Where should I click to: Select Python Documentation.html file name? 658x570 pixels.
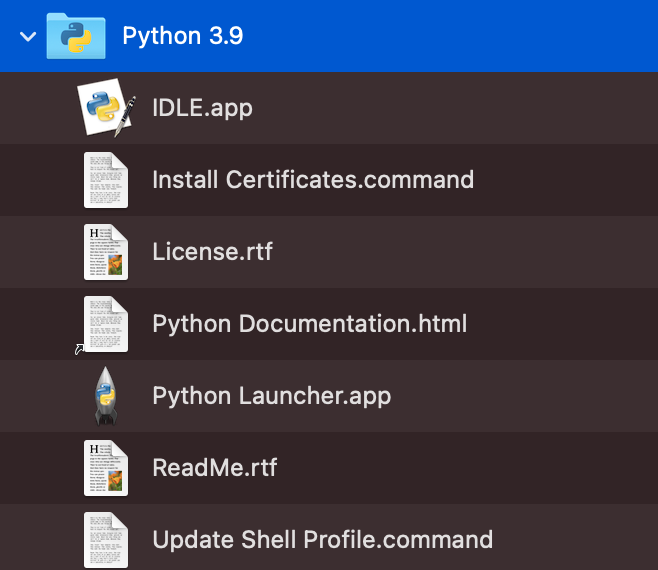tap(310, 324)
